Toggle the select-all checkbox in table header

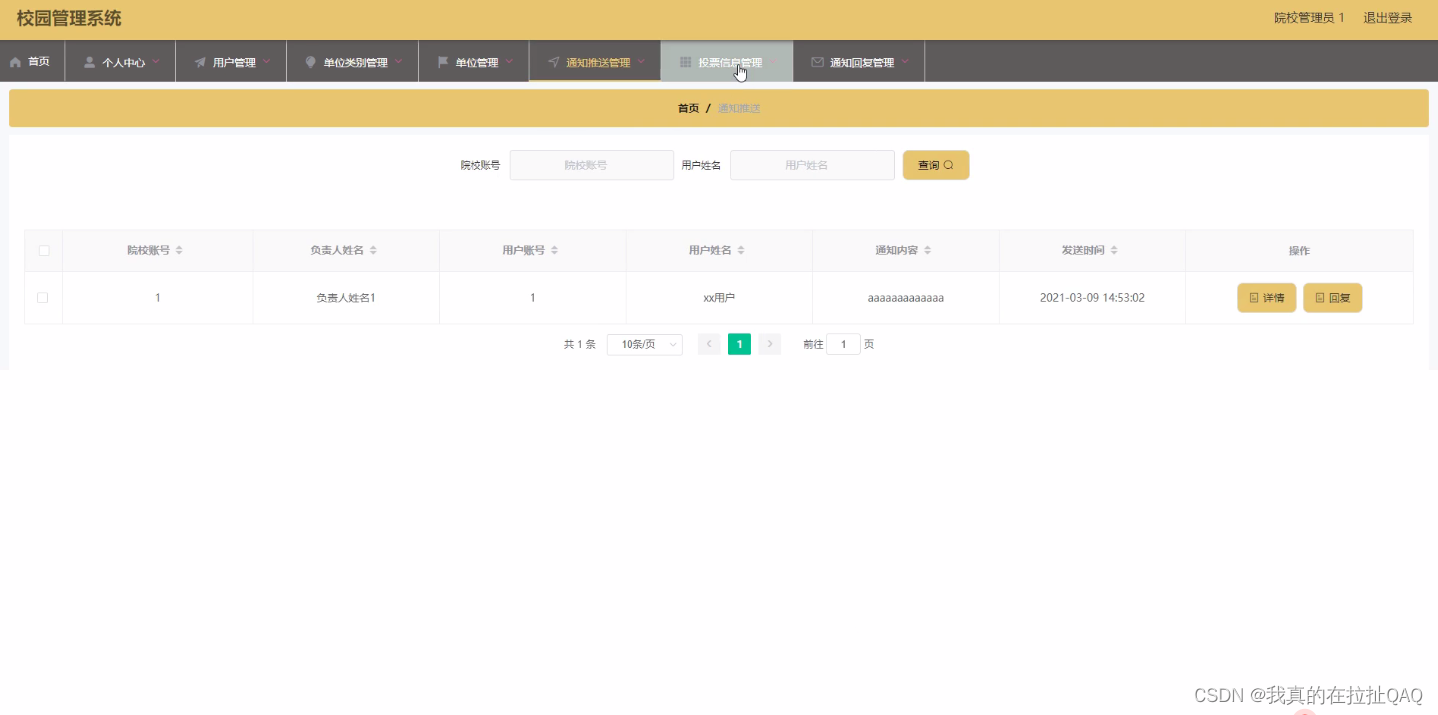click(44, 250)
